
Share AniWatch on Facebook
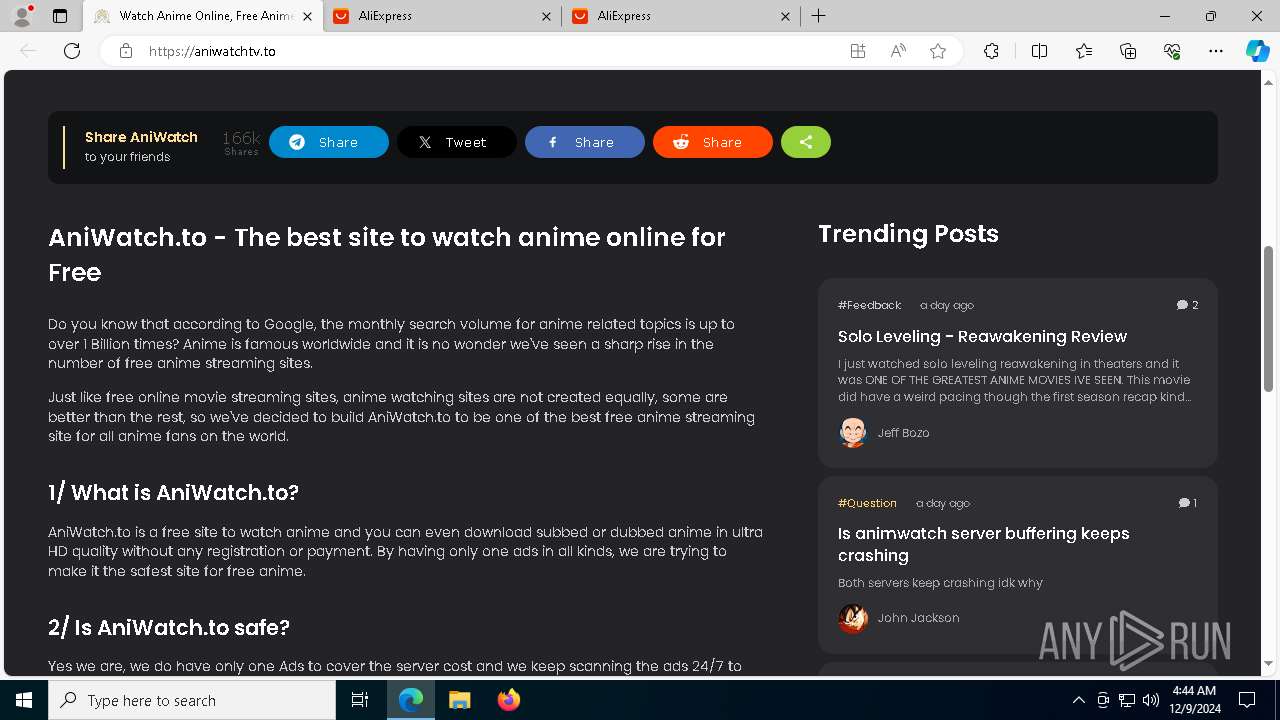coord(585,142)
